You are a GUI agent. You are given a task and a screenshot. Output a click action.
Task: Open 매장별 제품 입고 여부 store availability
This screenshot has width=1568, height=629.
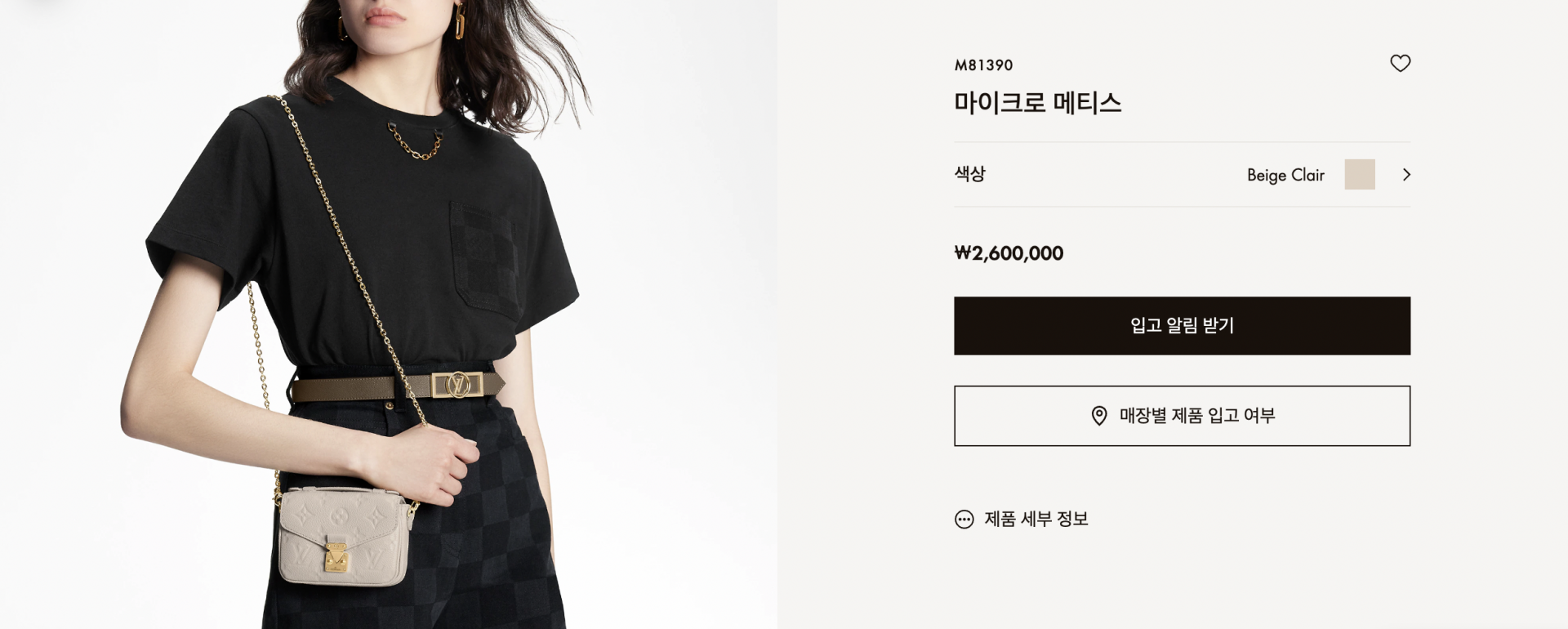(1182, 416)
